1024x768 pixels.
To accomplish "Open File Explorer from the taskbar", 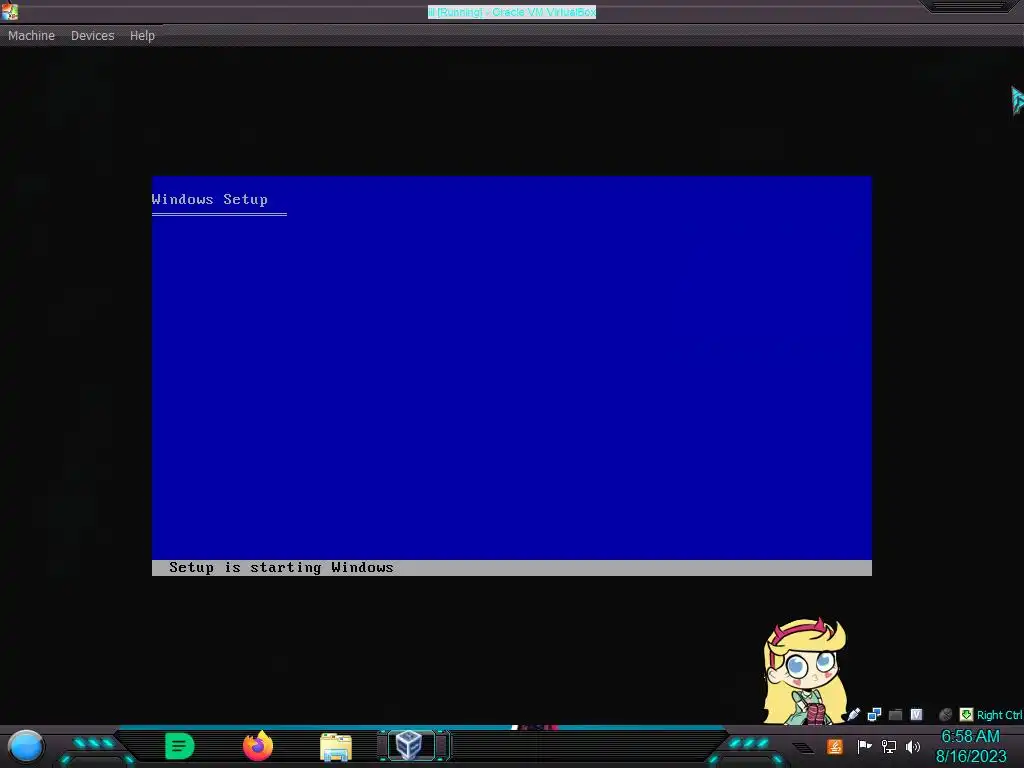I will coord(336,746).
